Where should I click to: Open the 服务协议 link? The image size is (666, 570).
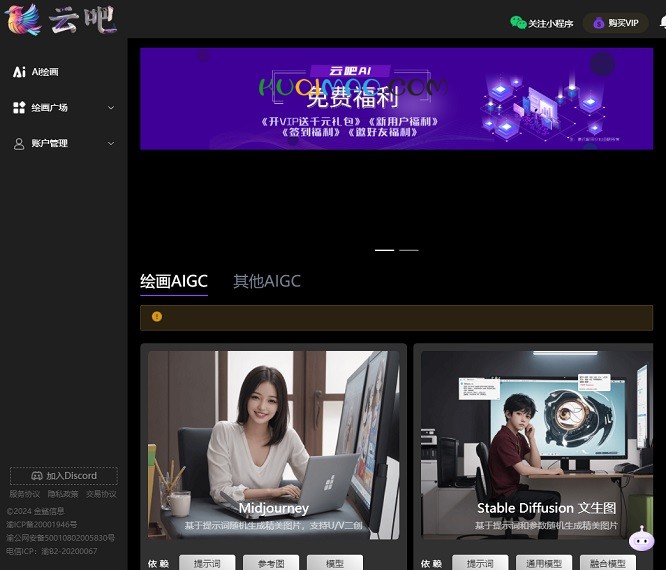click(25, 494)
